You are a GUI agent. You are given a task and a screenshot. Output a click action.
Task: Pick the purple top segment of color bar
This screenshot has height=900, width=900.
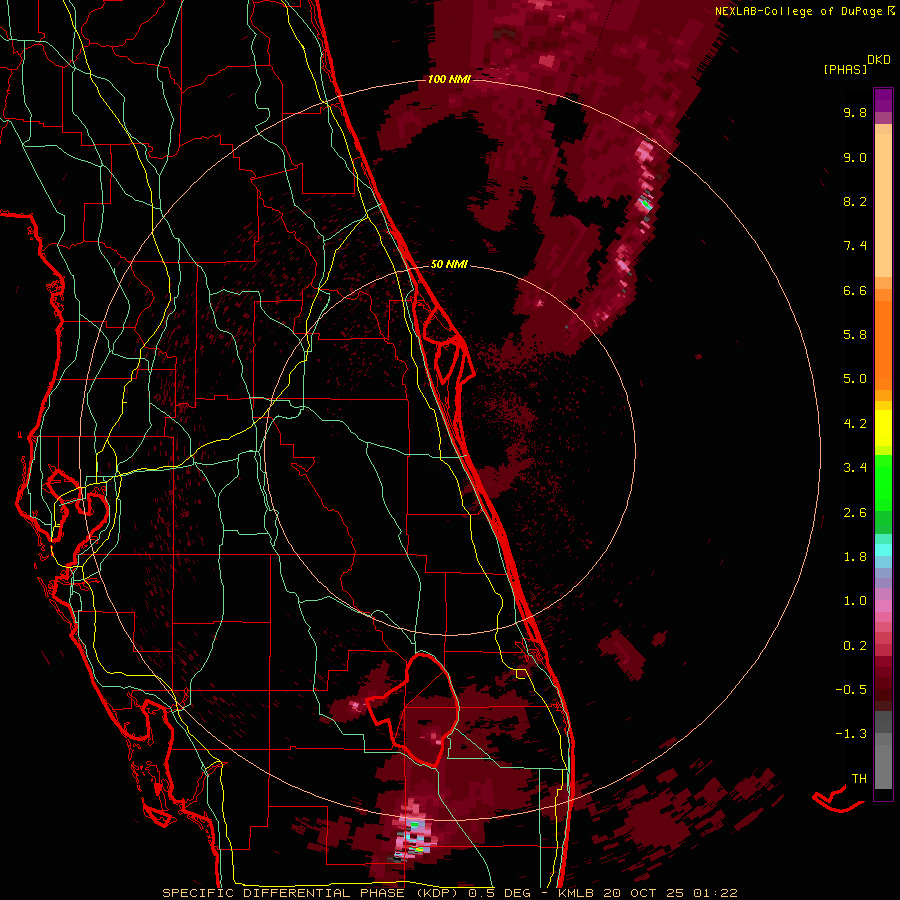coord(883,100)
